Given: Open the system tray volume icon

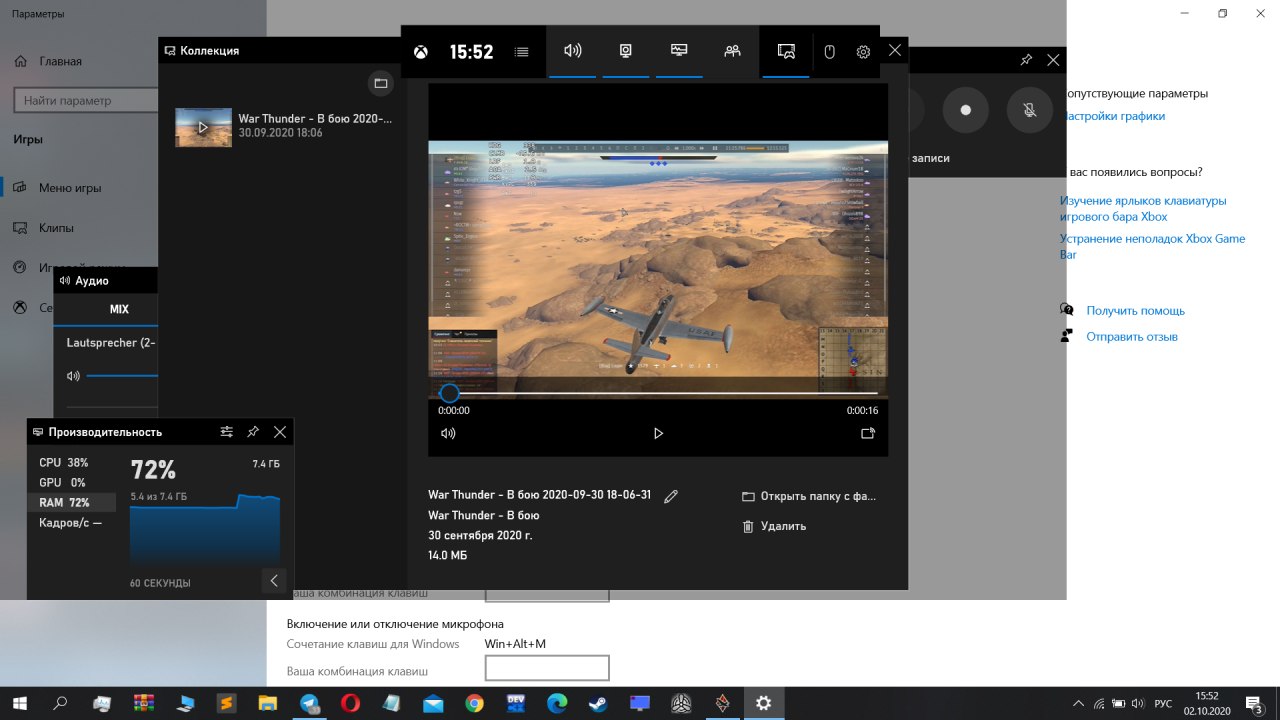Looking at the screenshot, I should [x=1139, y=704].
